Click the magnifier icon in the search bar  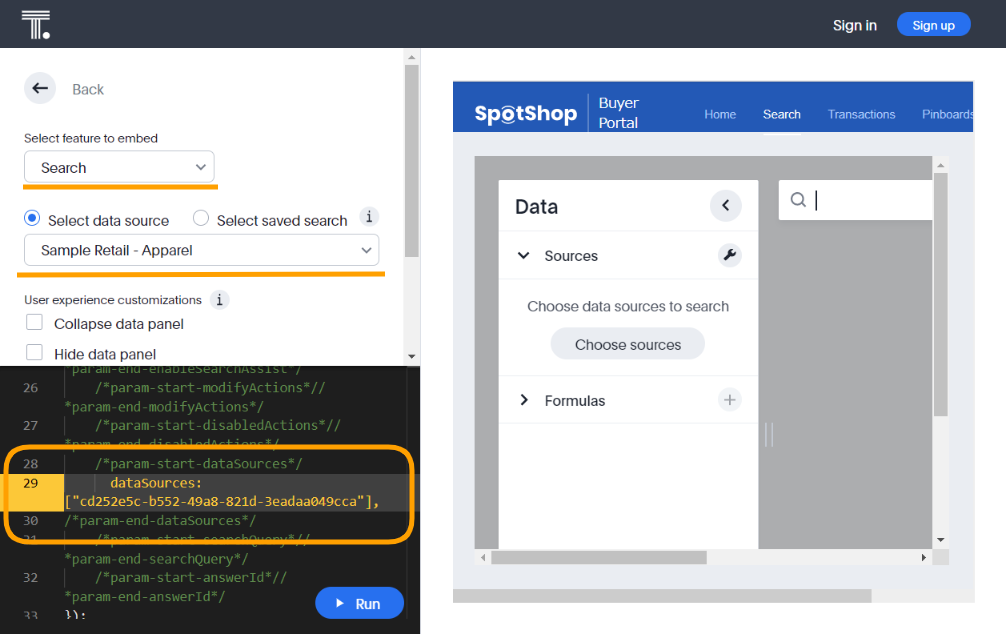(797, 200)
